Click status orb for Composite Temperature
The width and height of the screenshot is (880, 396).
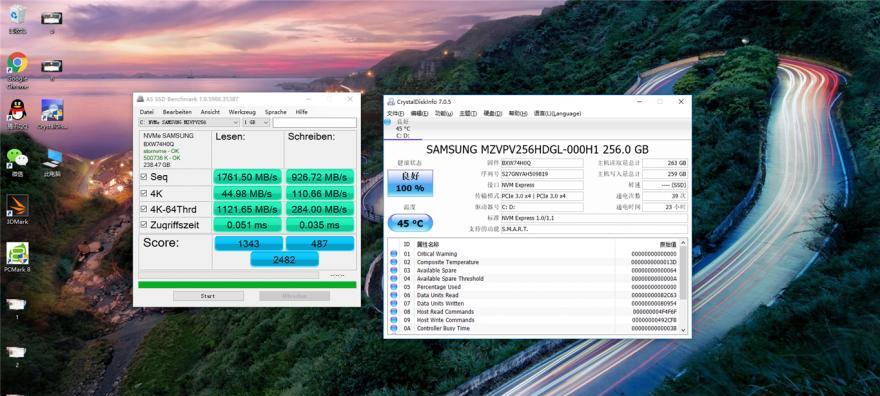click(393, 262)
